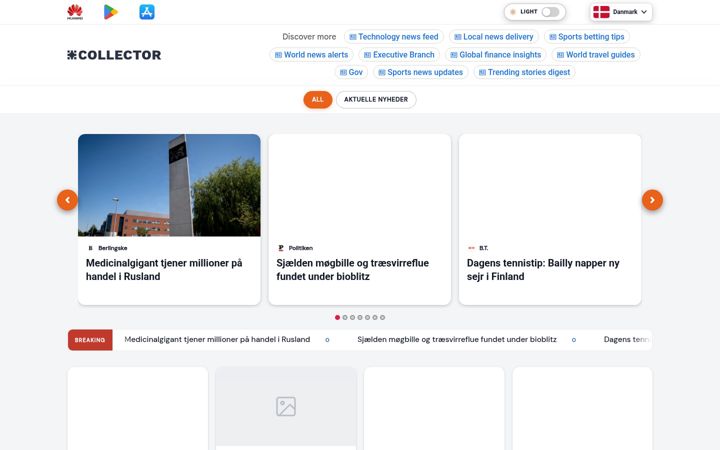Screen dimensions: 720x450
Task: Select the sixth carousel pagination dot
Action: [375, 317]
